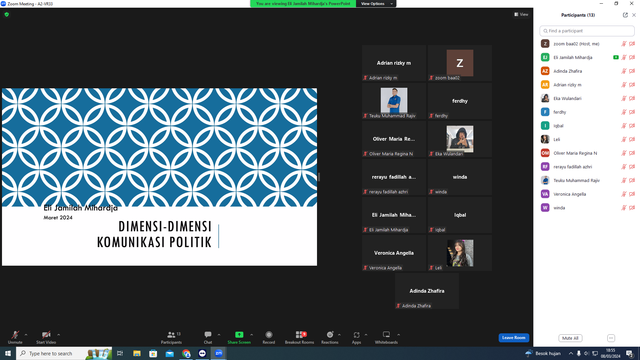Click the Mute All button
Screen dimensions: 640x360
coord(570,338)
